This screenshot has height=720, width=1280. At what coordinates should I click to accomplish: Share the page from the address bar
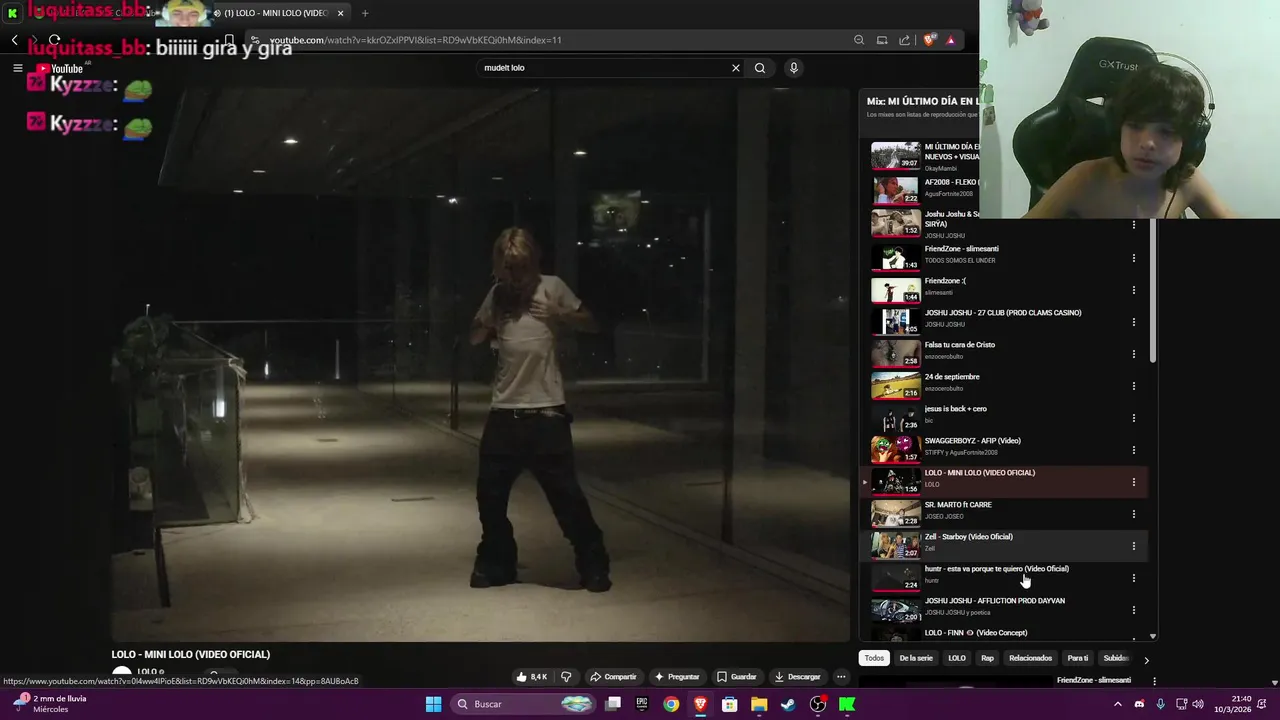(905, 40)
